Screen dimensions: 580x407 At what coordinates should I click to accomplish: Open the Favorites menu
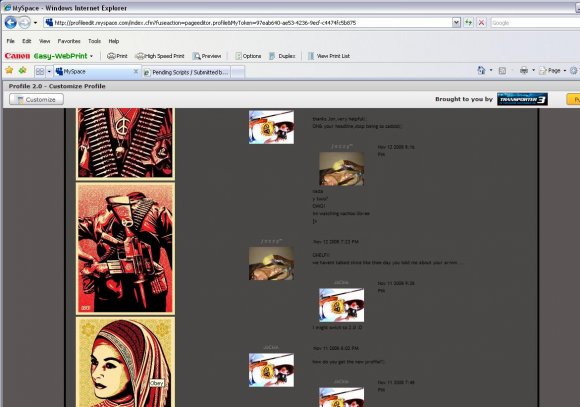tap(69, 41)
